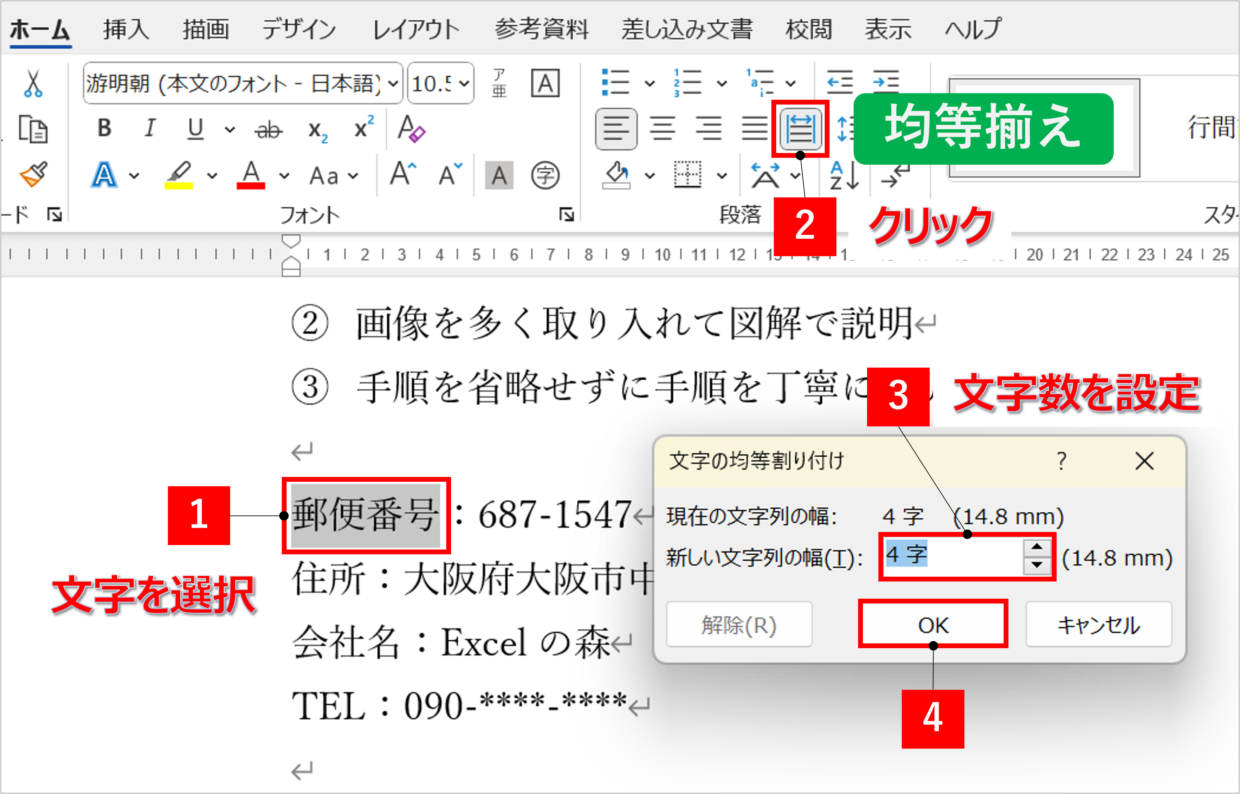The image size is (1240, 794).
Task: Click the Sort A-Z icon
Action: click(844, 177)
